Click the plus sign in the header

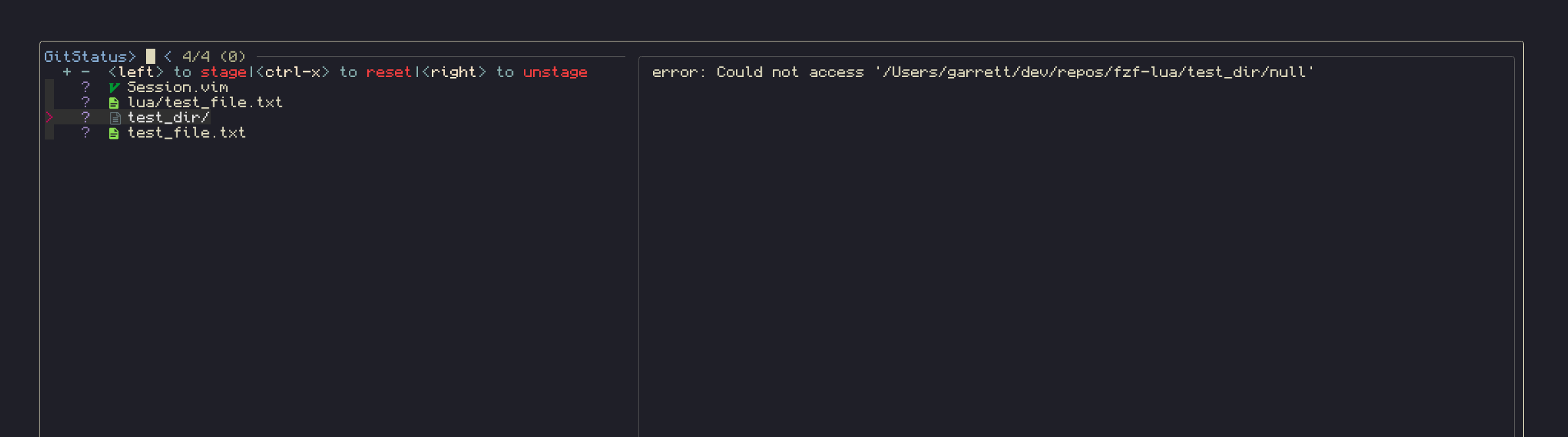[66, 72]
